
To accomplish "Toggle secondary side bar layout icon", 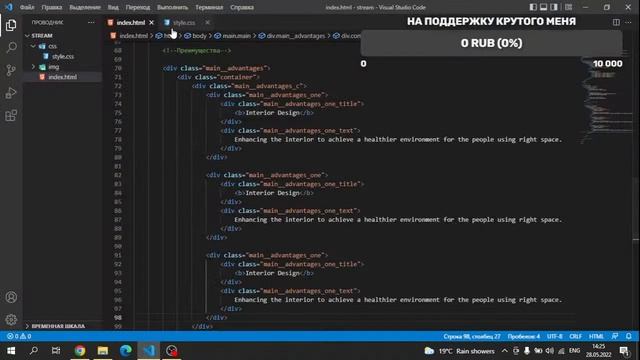I will click(x=554, y=7).
